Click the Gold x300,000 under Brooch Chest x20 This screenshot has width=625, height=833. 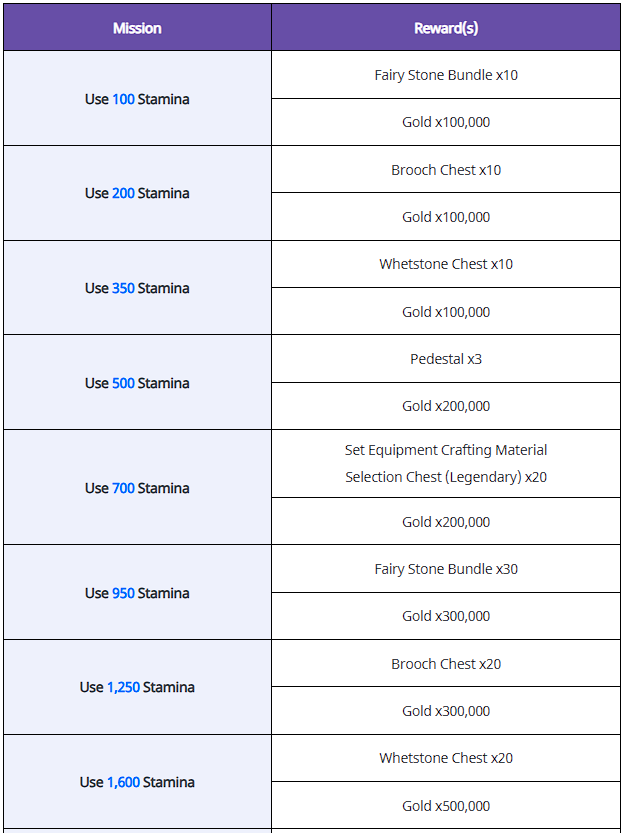(x=446, y=711)
